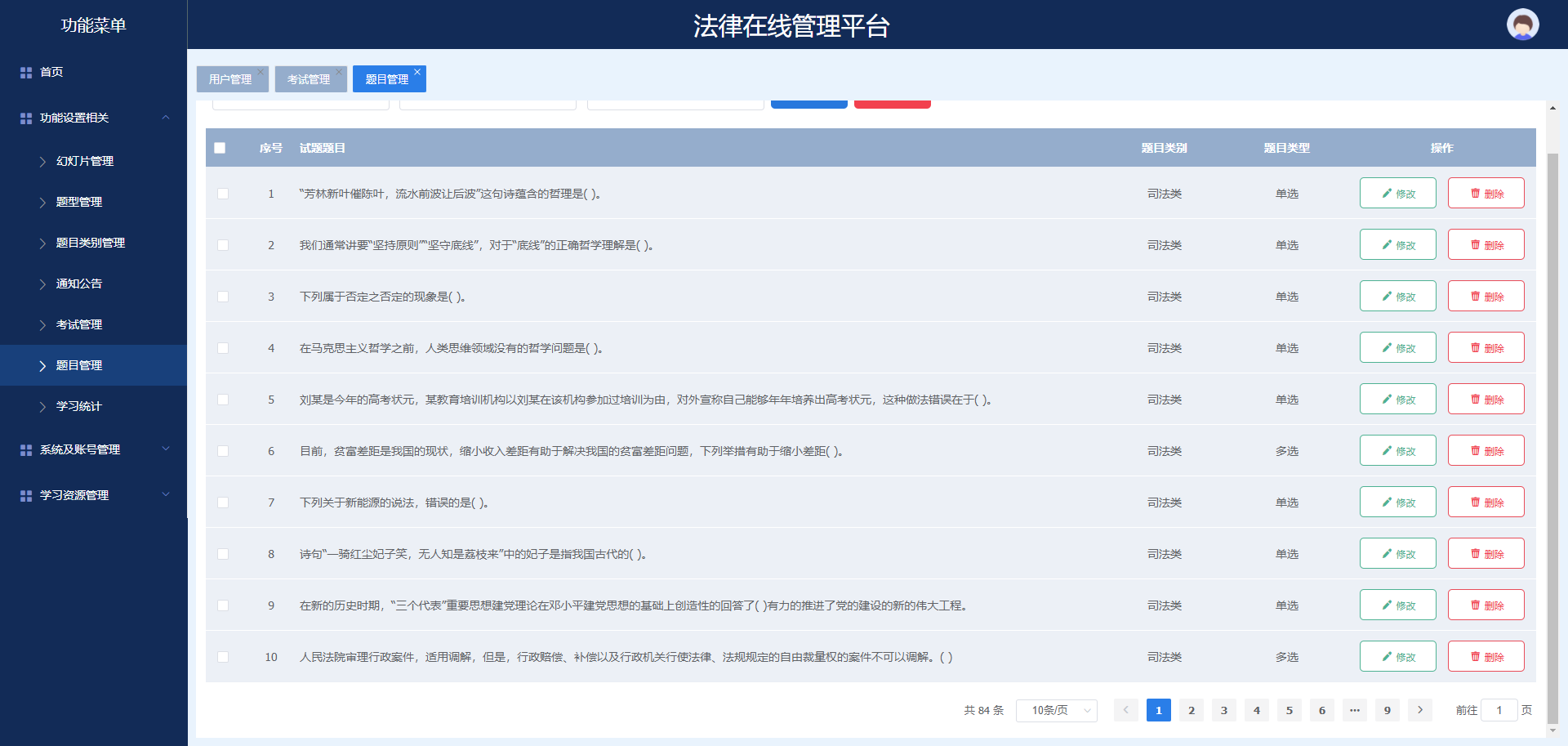Click 删除 button for question 3

click(x=1486, y=297)
